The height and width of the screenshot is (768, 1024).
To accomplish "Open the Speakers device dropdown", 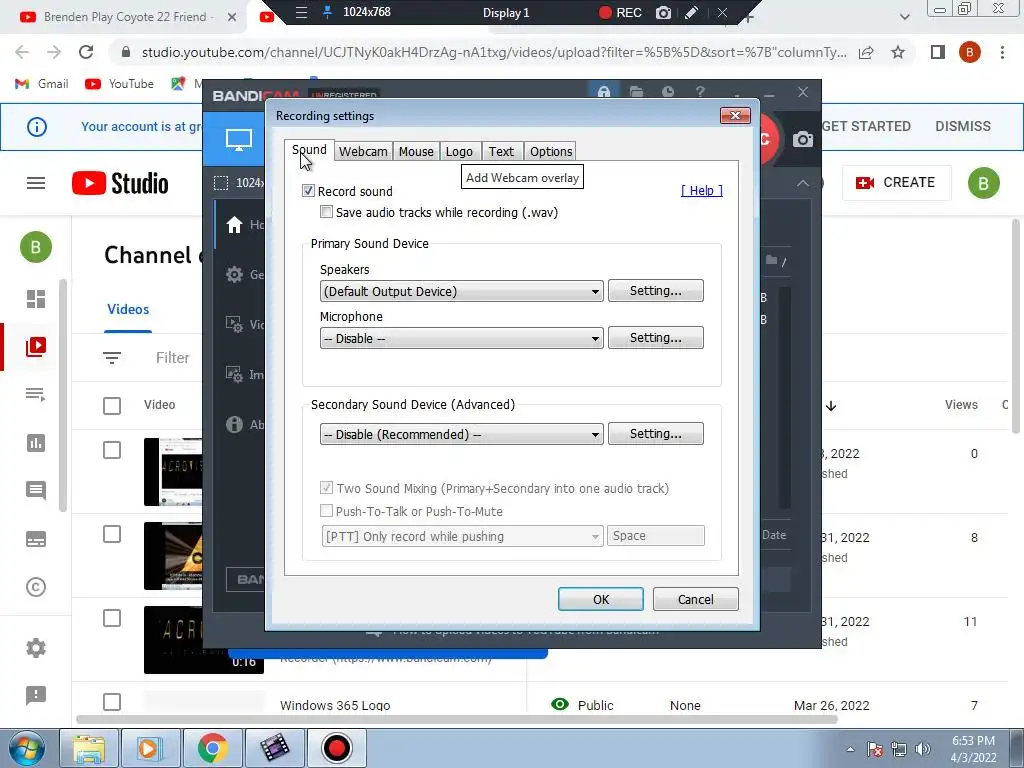I will point(461,291).
